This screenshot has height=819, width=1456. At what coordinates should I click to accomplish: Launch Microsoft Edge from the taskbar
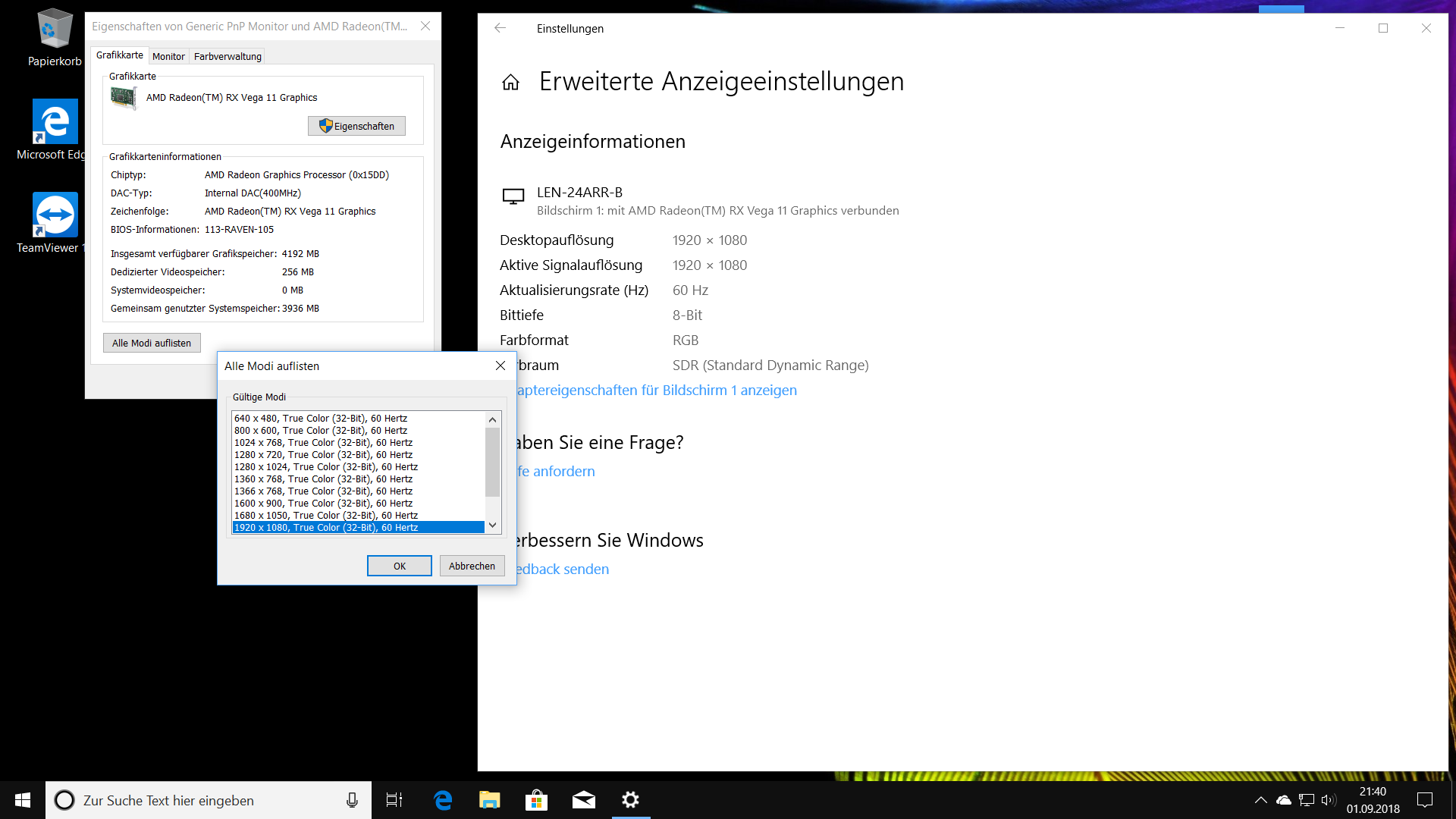point(443,800)
